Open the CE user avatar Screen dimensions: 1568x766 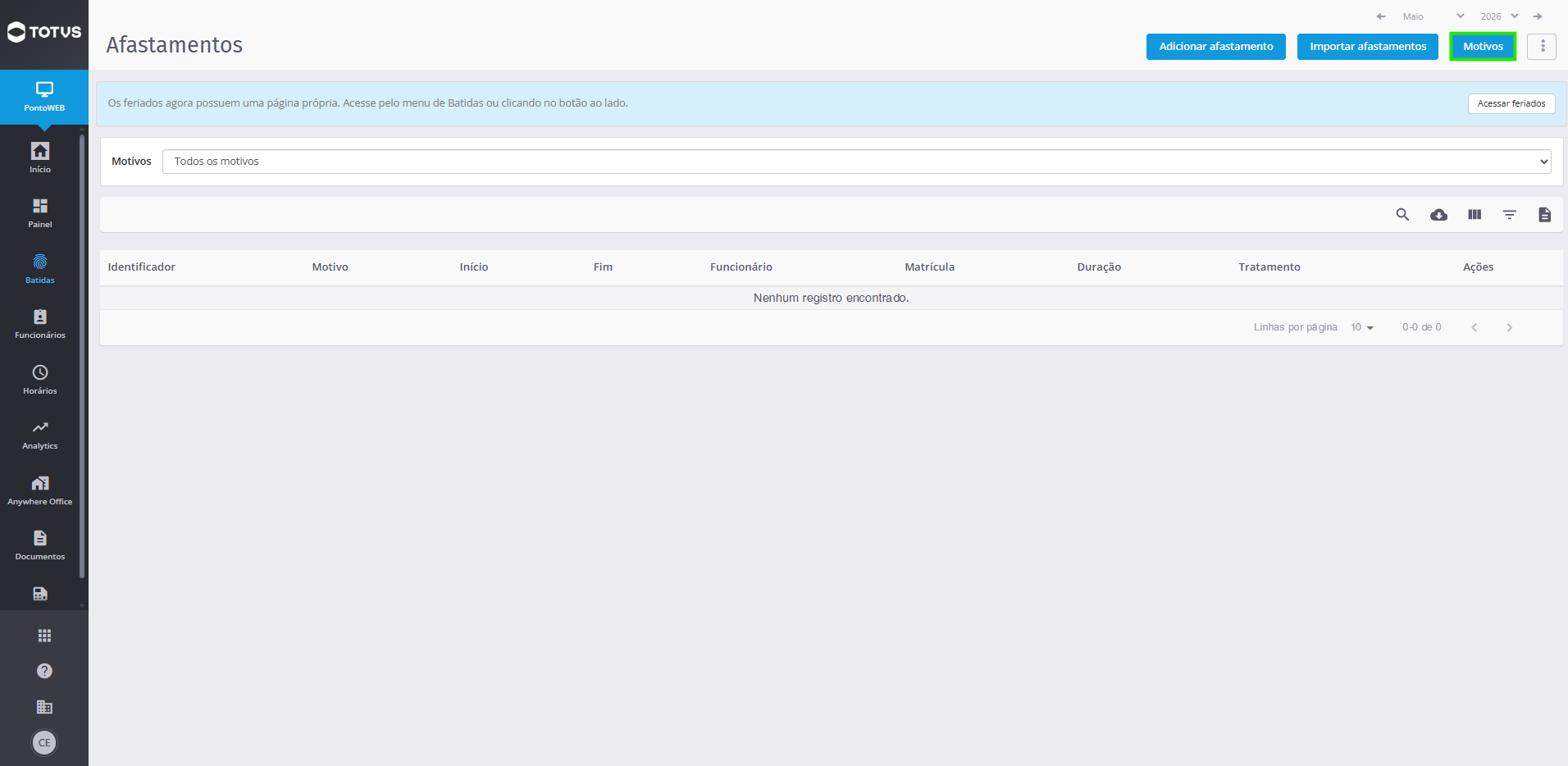pyautogui.click(x=44, y=743)
